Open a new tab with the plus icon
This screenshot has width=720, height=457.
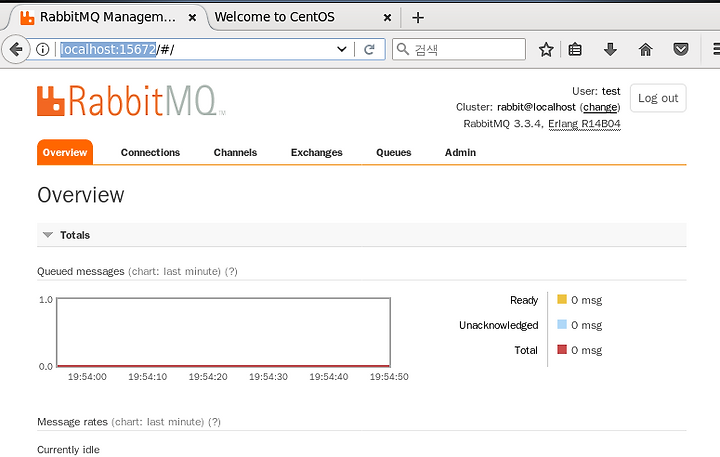pyautogui.click(x=418, y=17)
